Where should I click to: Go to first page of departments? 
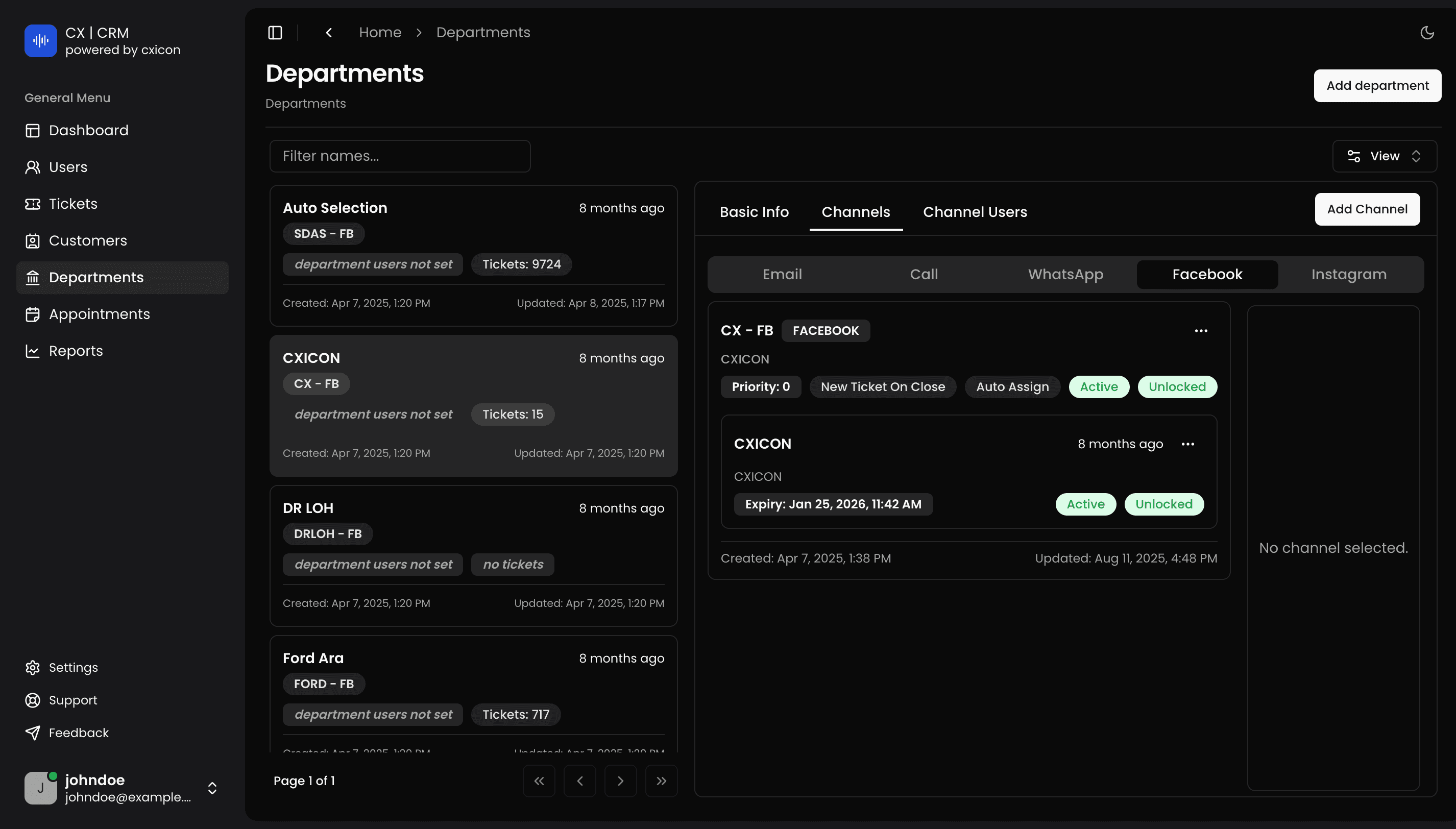coord(539,781)
